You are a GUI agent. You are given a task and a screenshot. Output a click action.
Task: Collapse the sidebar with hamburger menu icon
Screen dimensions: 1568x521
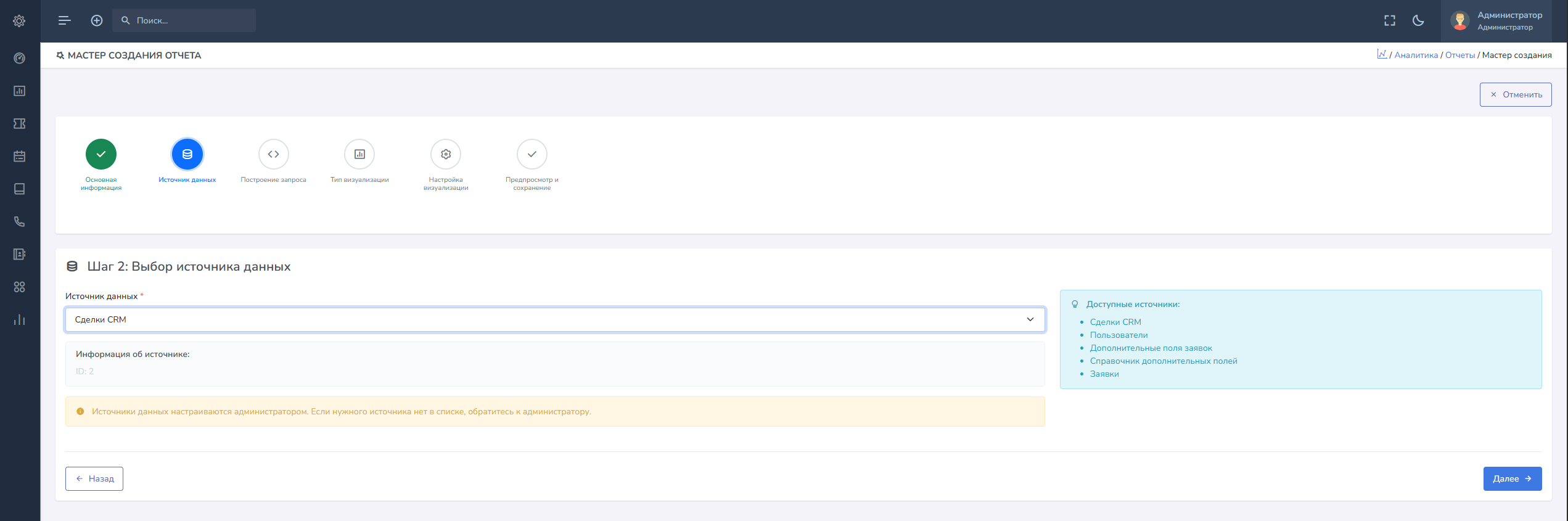pos(65,20)
